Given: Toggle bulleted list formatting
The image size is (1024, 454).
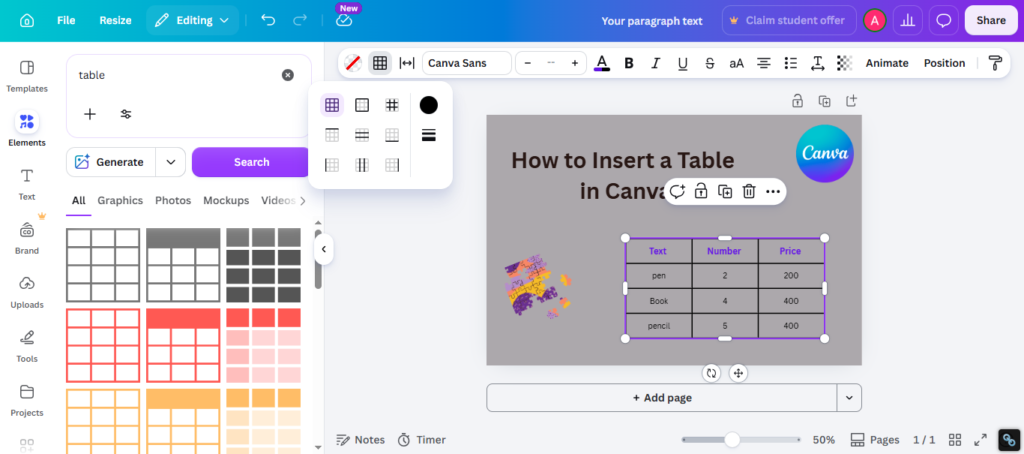Looking at the screenshot, I should [x=791, y=63].
